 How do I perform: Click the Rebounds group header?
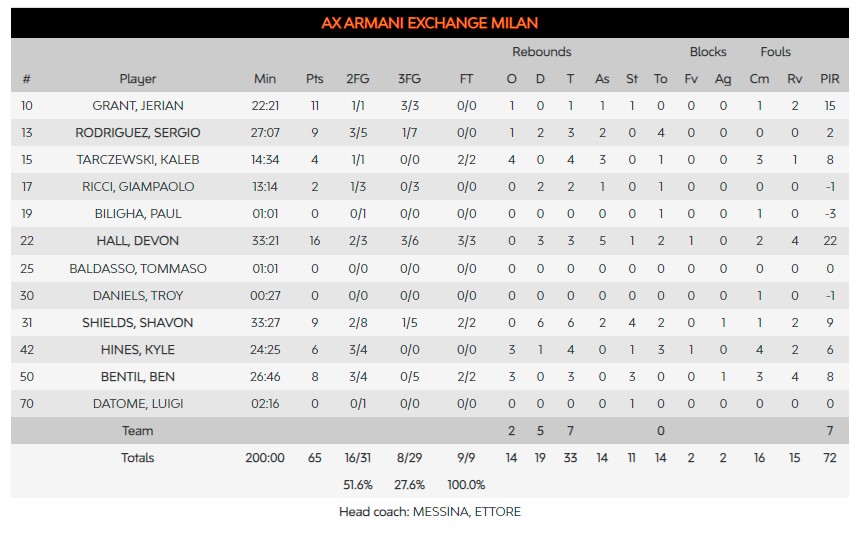pyautogui.click(x=542, y=52)
